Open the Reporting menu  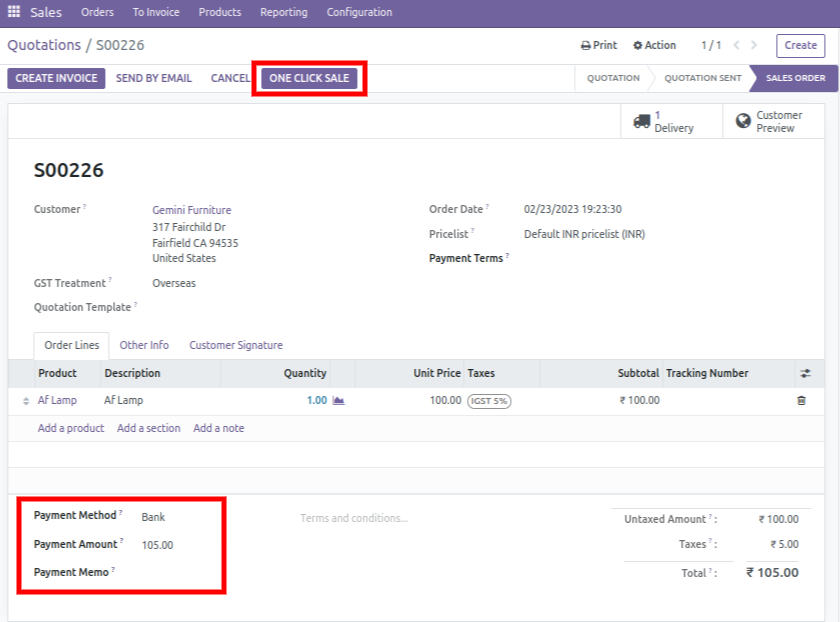pyautogui.click(x=283, y=12)
